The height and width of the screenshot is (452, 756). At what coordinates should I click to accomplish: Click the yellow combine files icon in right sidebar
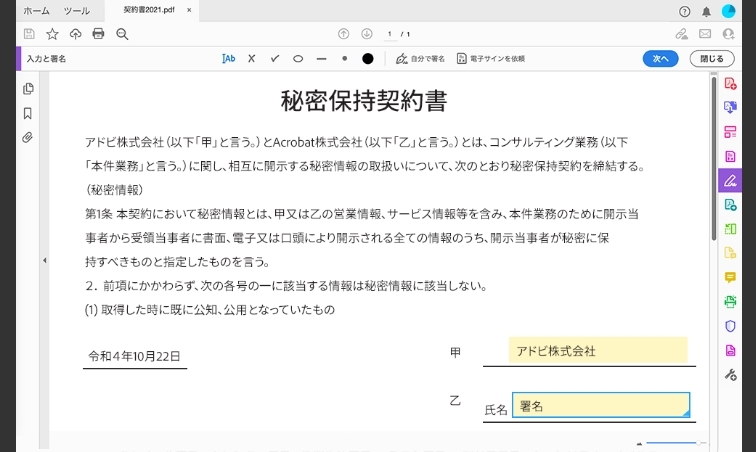pyautogui.click(x=730, y=253)
